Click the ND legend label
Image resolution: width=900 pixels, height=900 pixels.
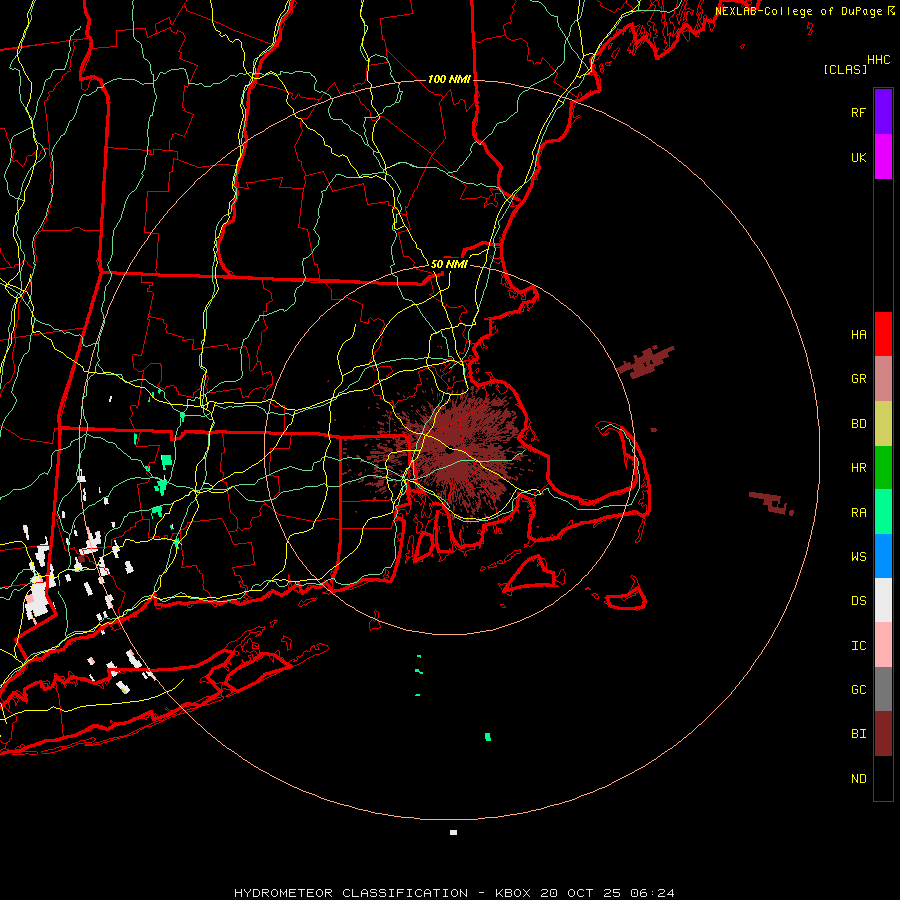859,779
